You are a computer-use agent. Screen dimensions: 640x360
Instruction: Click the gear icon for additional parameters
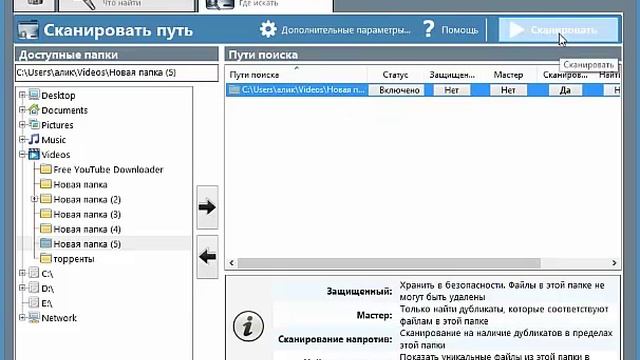[268, 29]
